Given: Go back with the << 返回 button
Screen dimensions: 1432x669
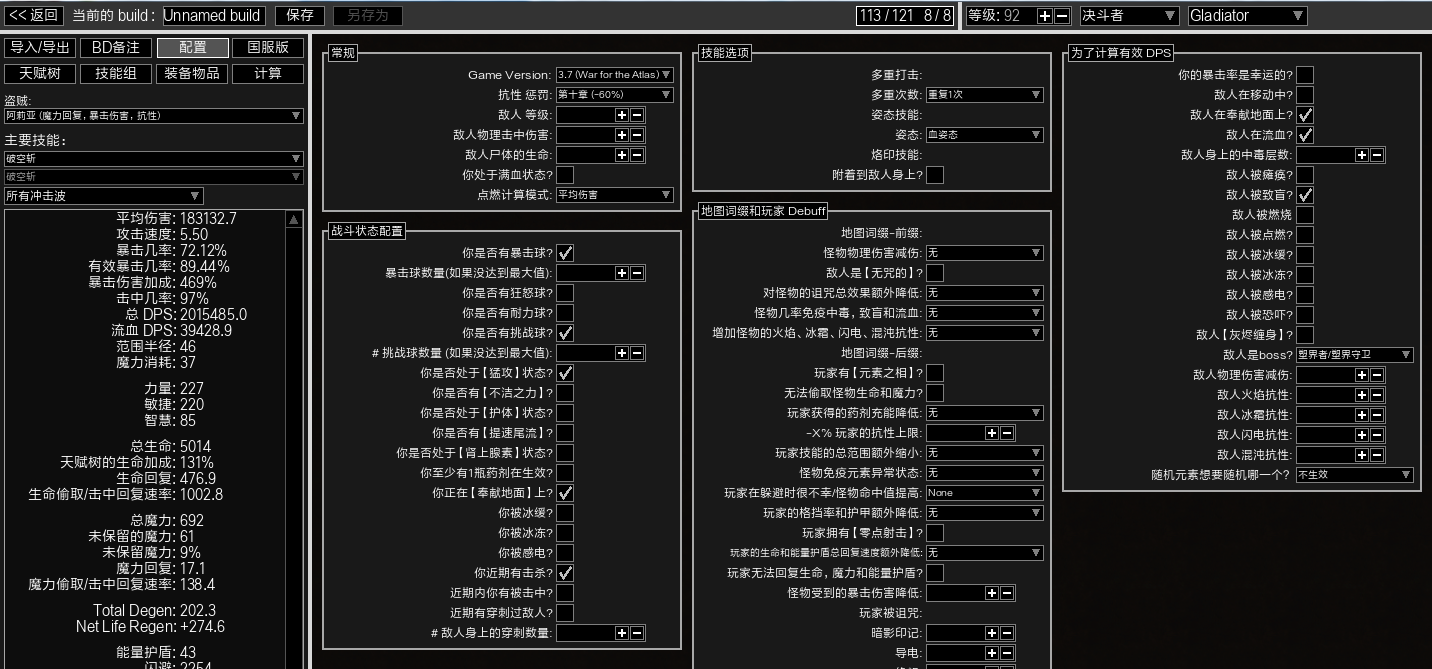Looking at the screenshot, I should tap(34, 16).
